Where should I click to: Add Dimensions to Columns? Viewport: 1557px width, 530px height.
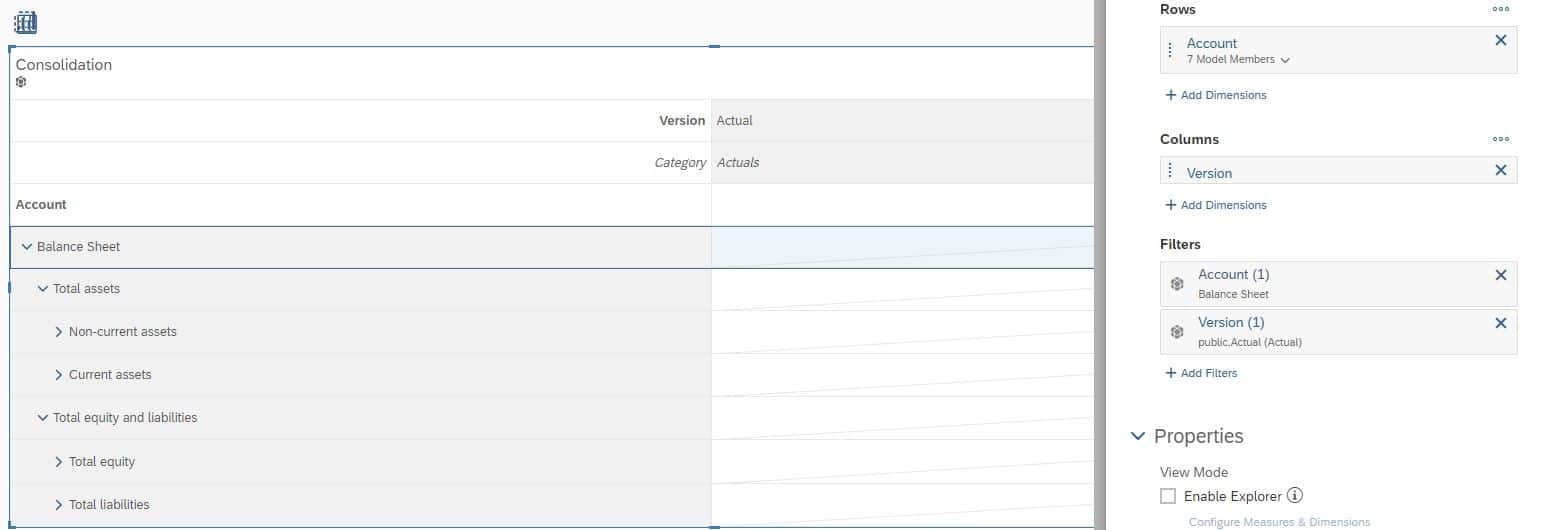(x=1216, y=205)
